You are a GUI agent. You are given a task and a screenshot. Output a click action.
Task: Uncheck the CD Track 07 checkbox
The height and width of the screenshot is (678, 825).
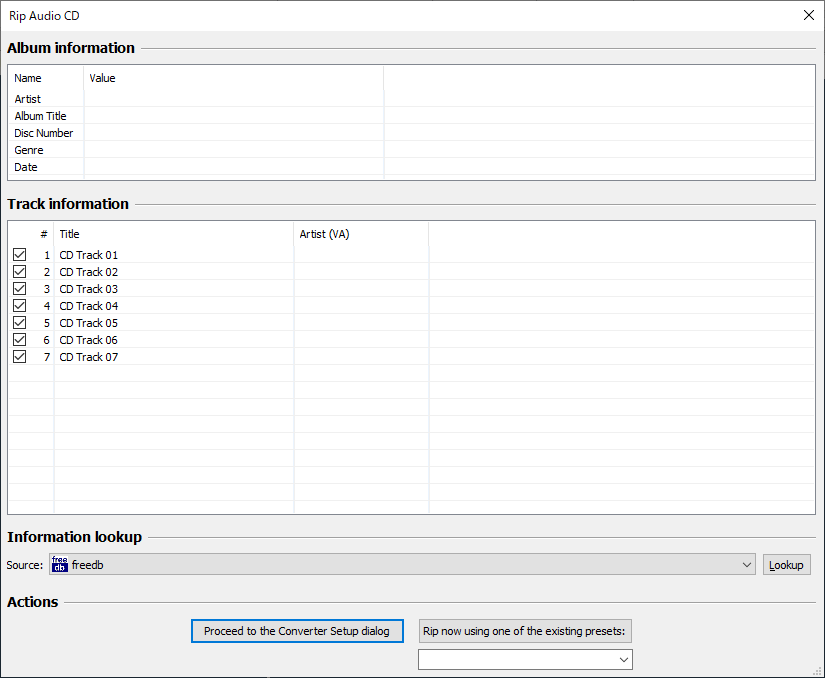click(x=19, y=357)
